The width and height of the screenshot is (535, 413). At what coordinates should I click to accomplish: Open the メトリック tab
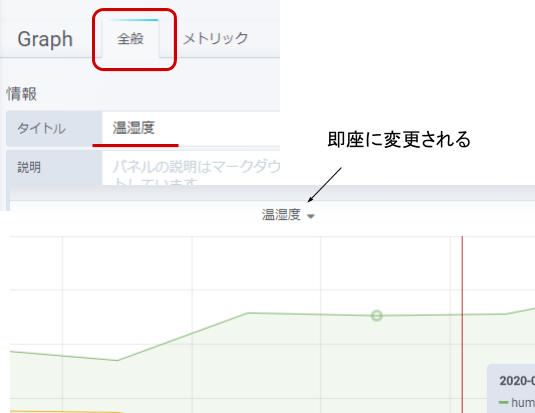coord(215,38)
